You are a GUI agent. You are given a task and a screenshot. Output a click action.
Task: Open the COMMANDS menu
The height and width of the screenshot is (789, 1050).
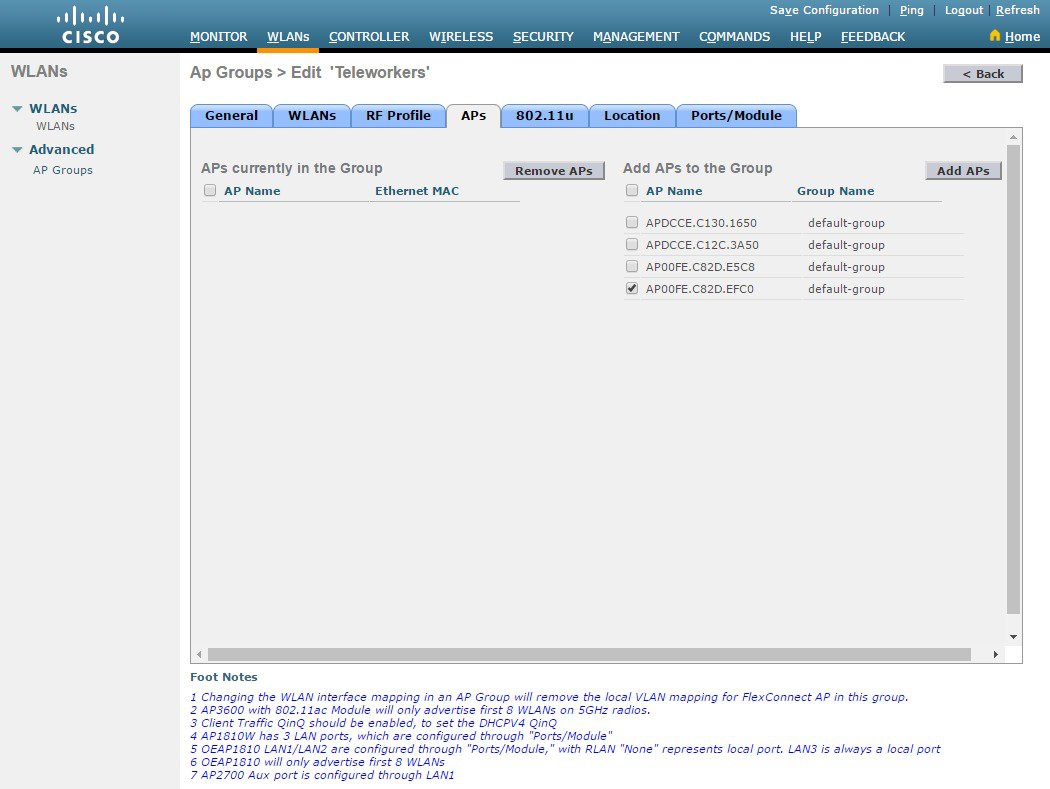735,37
